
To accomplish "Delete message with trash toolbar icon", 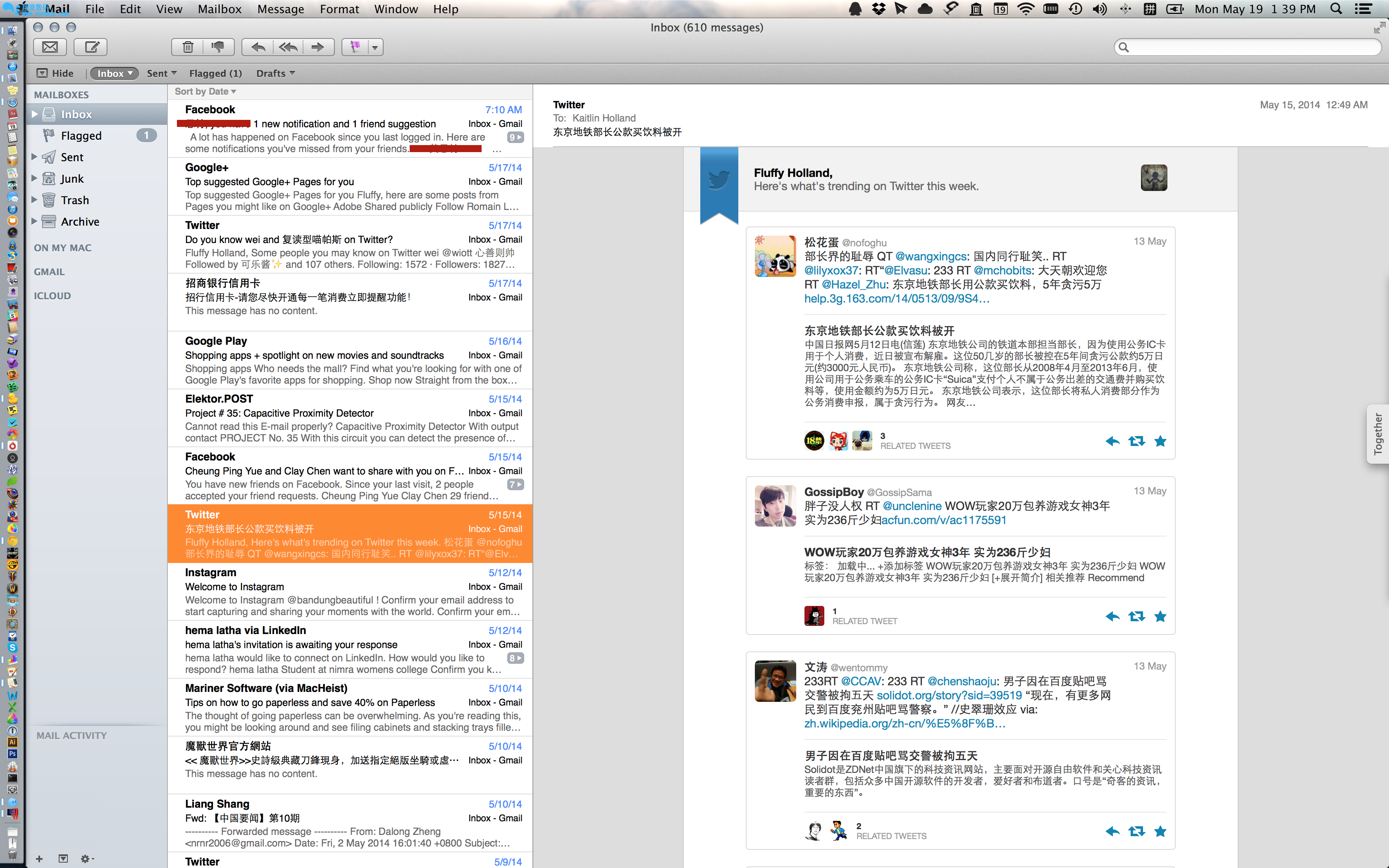I will point(188,47).
